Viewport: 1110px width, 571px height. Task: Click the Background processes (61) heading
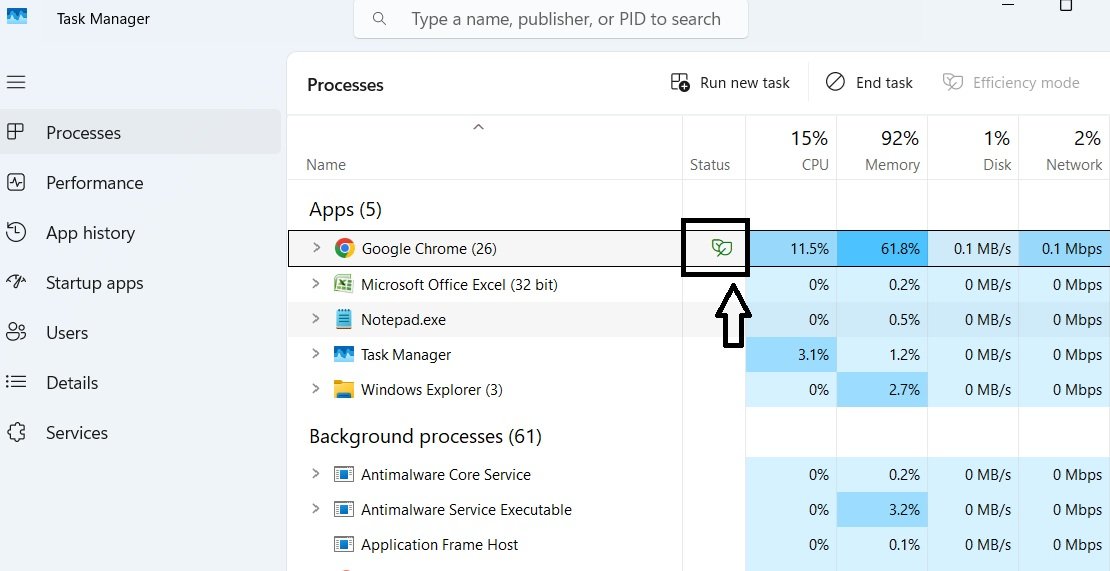[425, 437]
